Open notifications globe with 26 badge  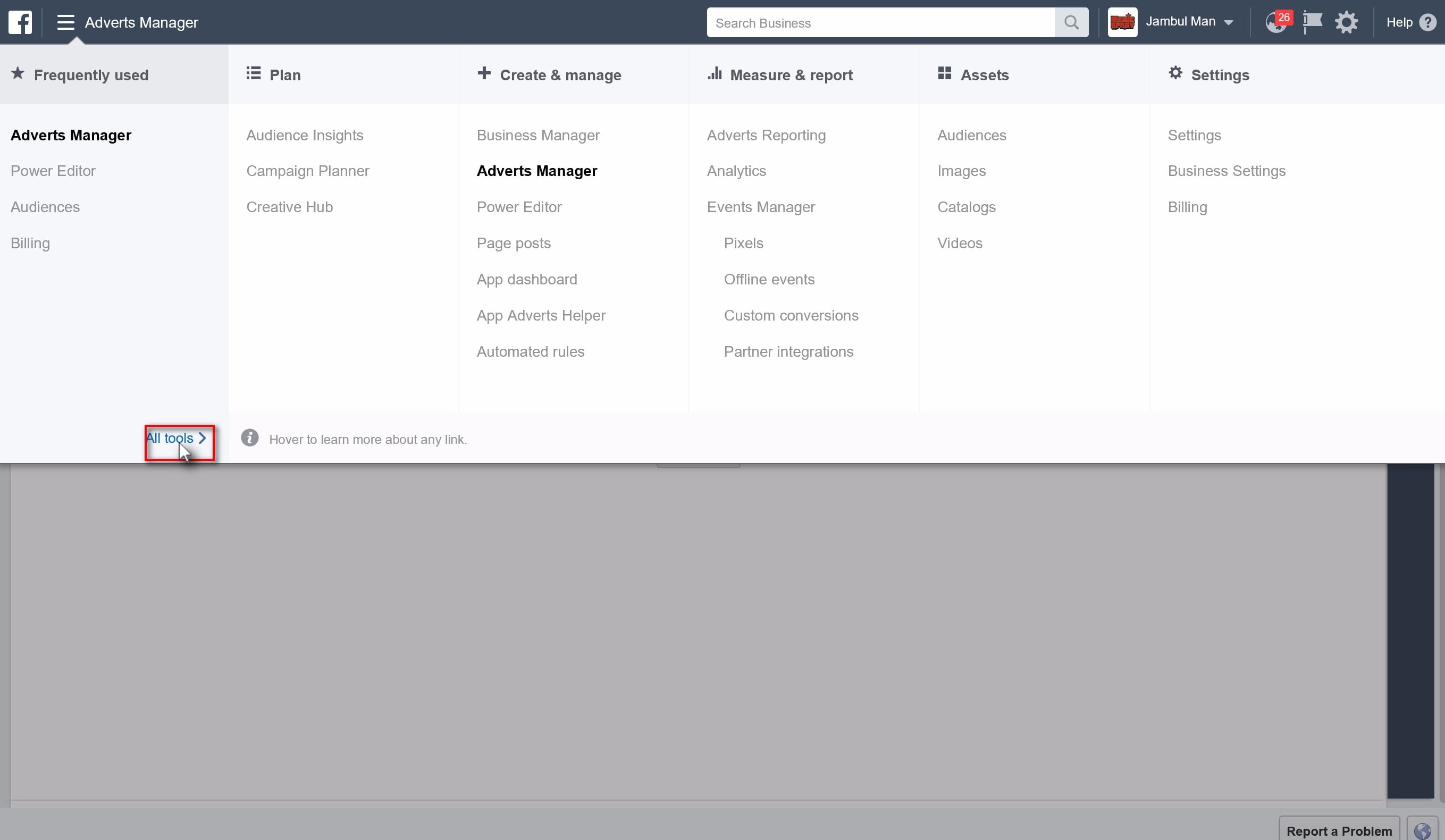click(x=1278, y=22)
